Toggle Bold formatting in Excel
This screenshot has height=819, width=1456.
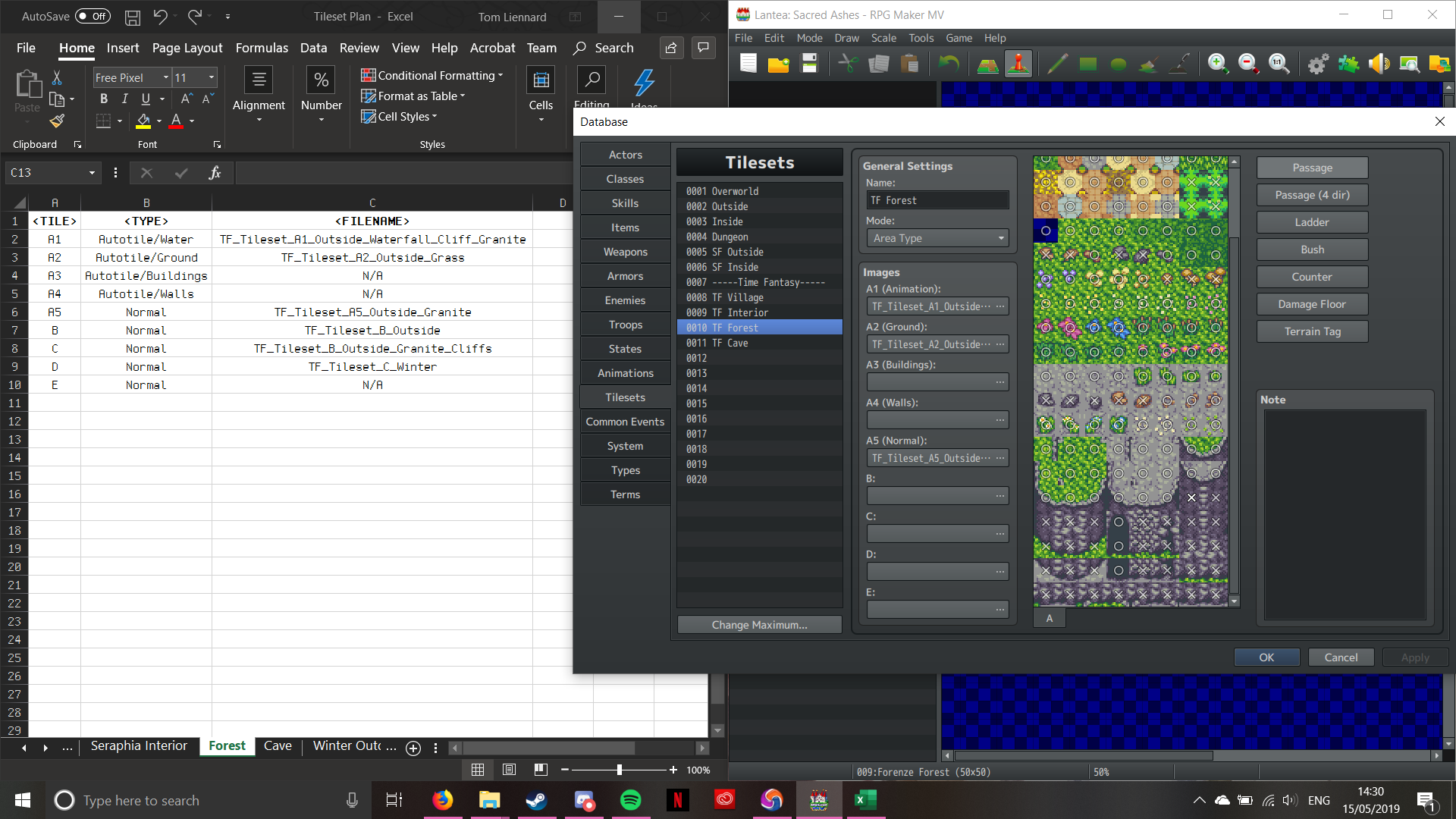tap(104, 99)
